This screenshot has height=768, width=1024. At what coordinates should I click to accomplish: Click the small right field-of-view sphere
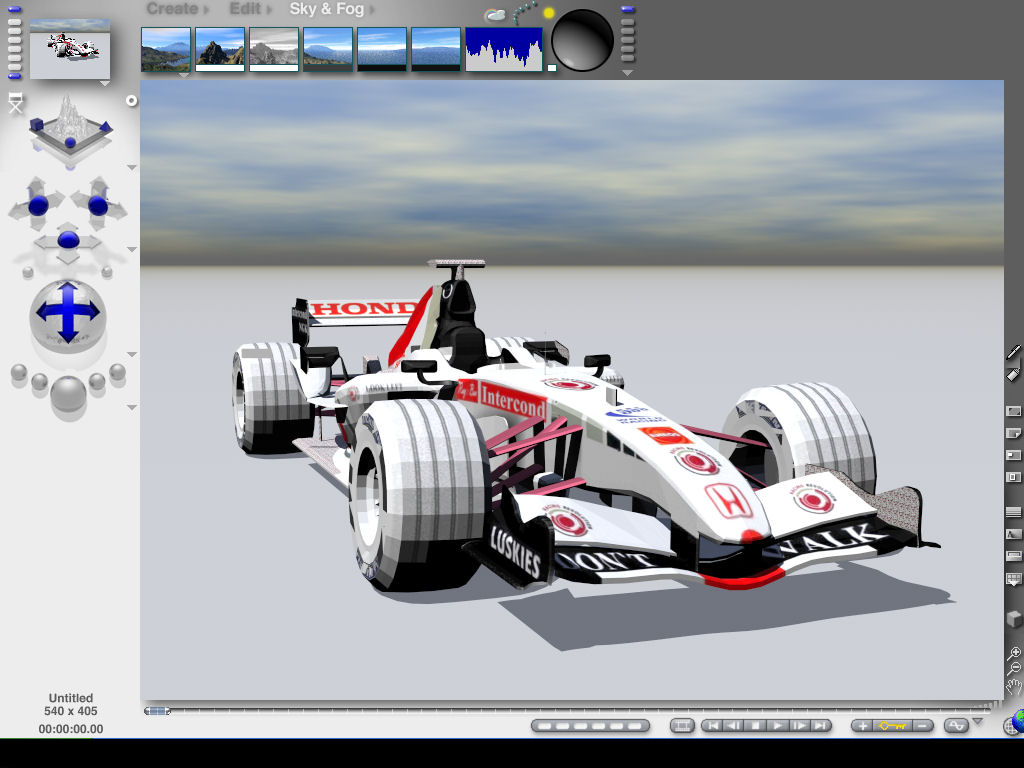106,271
